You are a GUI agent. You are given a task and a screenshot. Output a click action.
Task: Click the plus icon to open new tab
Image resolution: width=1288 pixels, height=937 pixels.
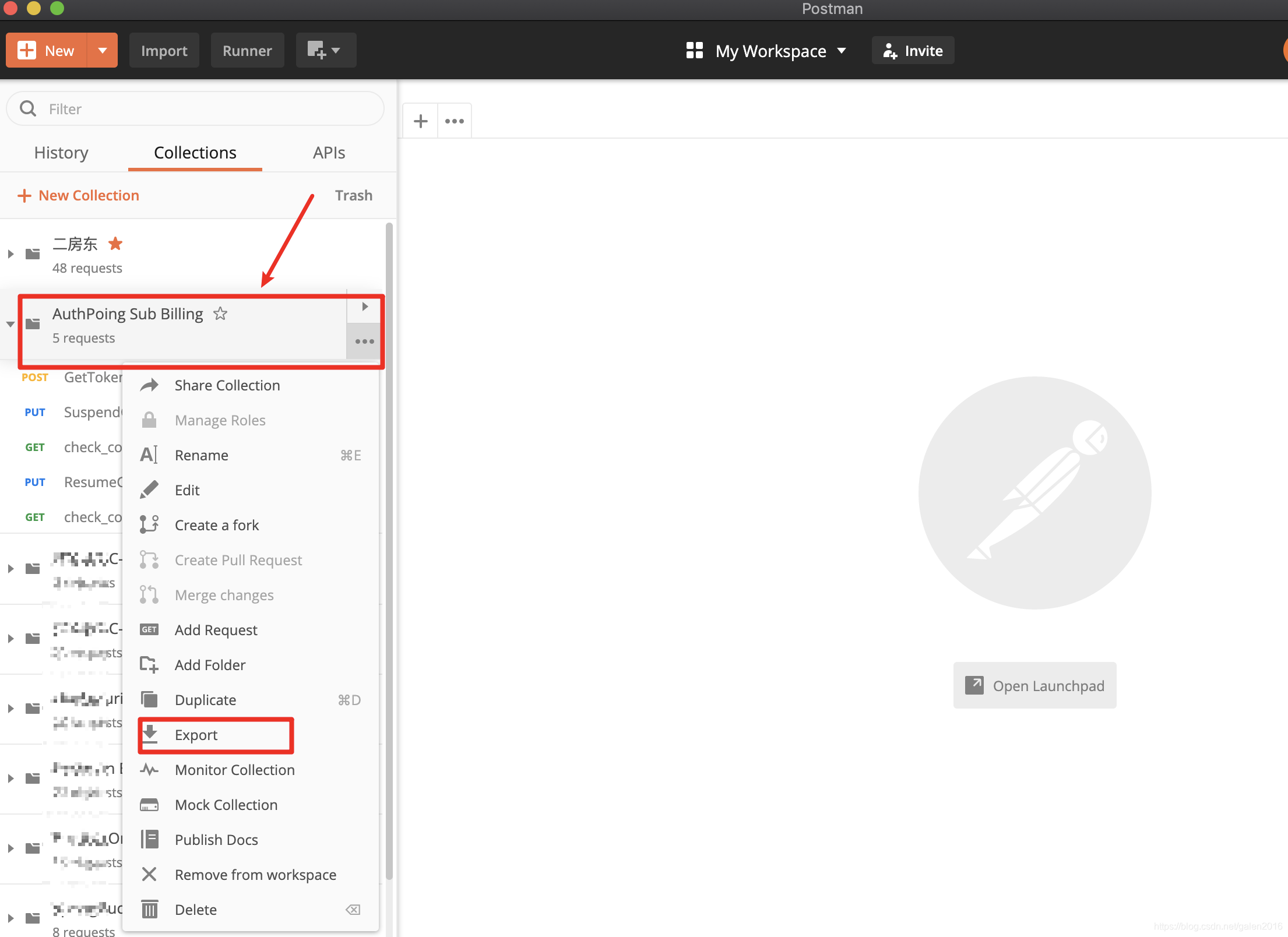(x=420, y=121)
